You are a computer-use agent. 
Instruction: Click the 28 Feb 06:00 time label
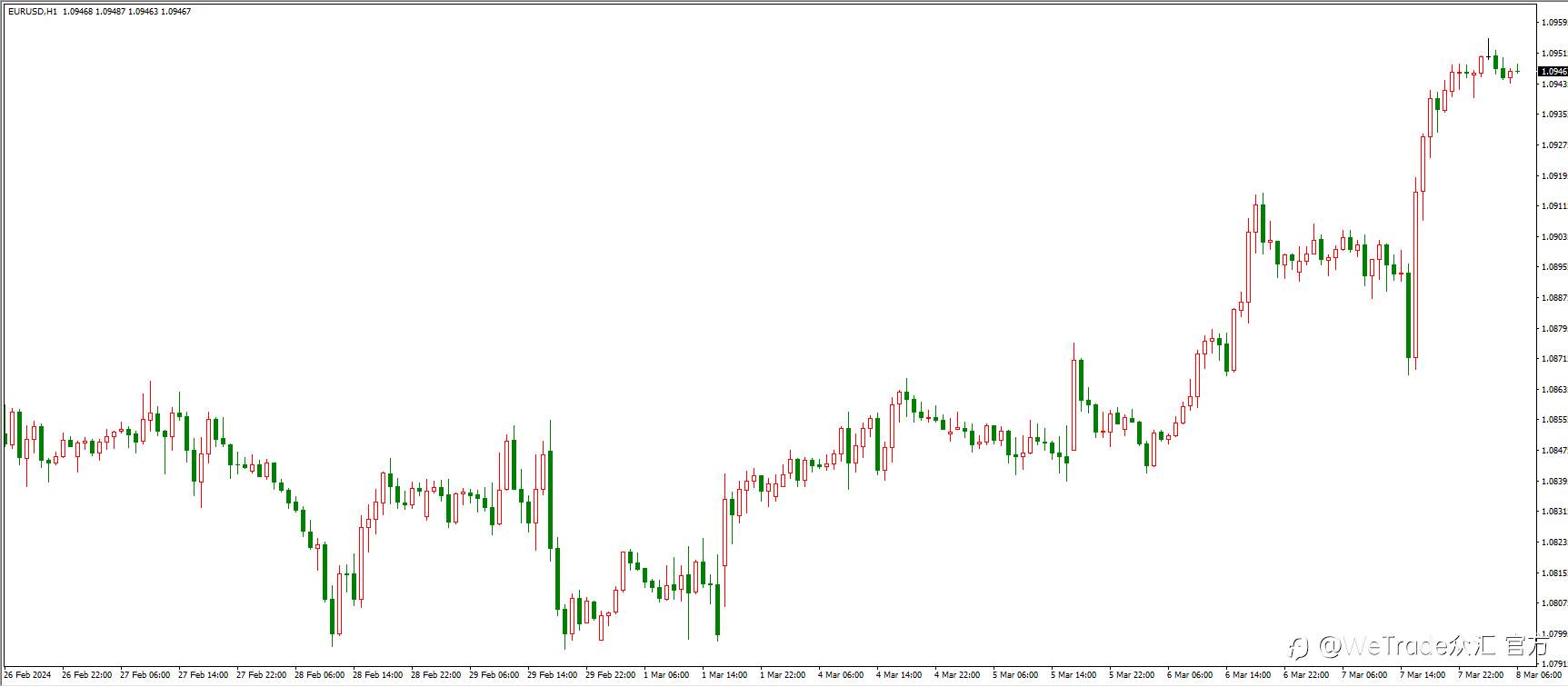[319, 675]
